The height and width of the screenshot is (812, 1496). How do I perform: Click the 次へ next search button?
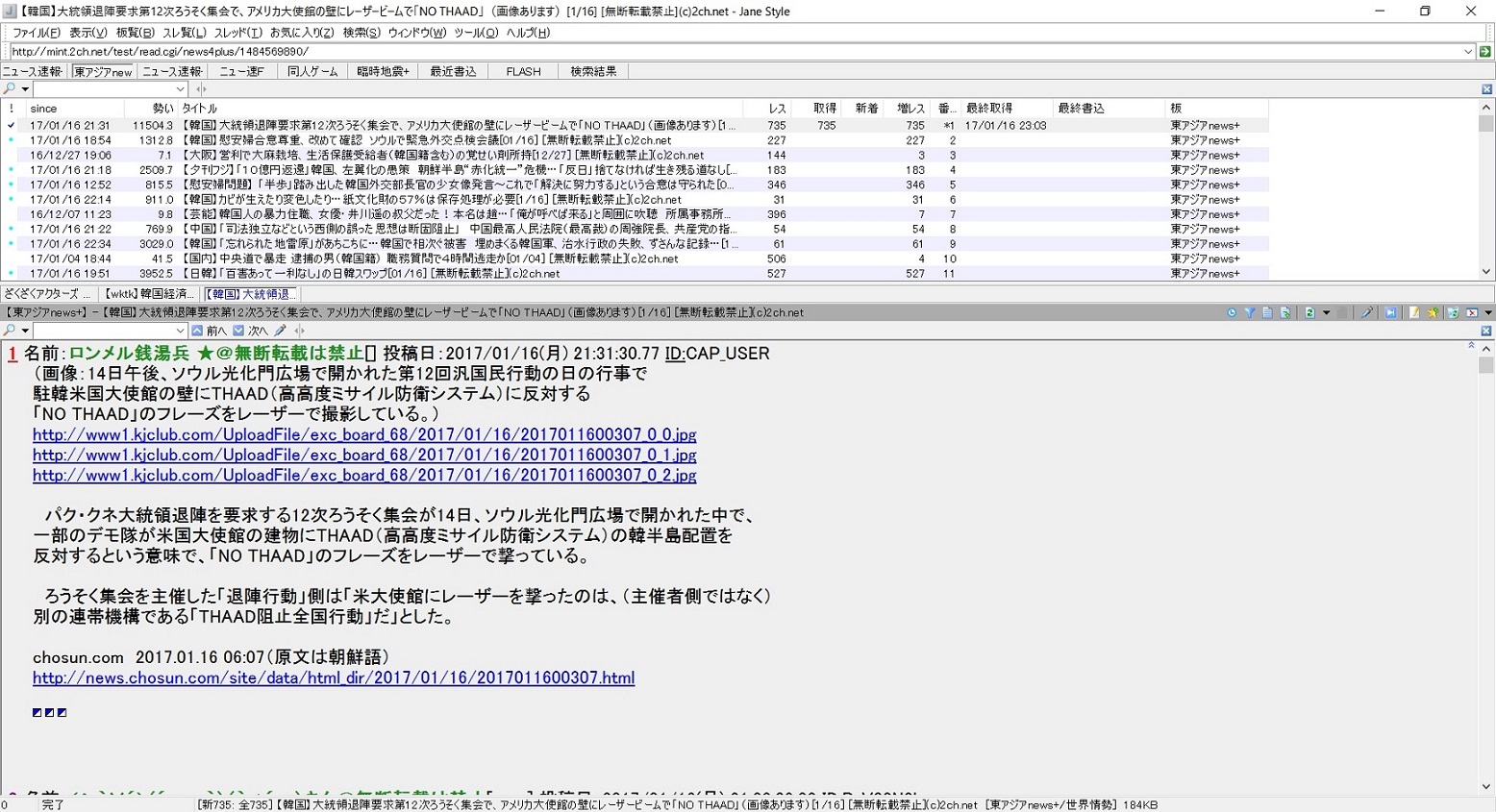(x=251, y=331)
